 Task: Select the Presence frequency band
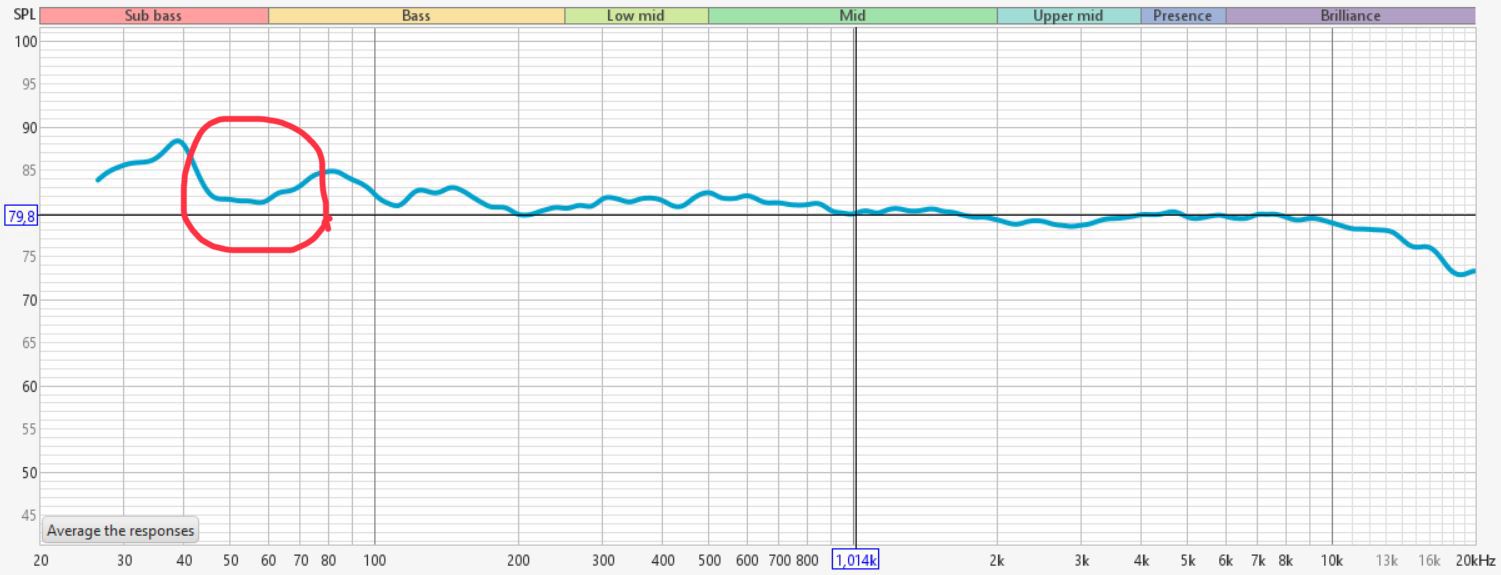pyautogui.click(x=1182, y=16)
